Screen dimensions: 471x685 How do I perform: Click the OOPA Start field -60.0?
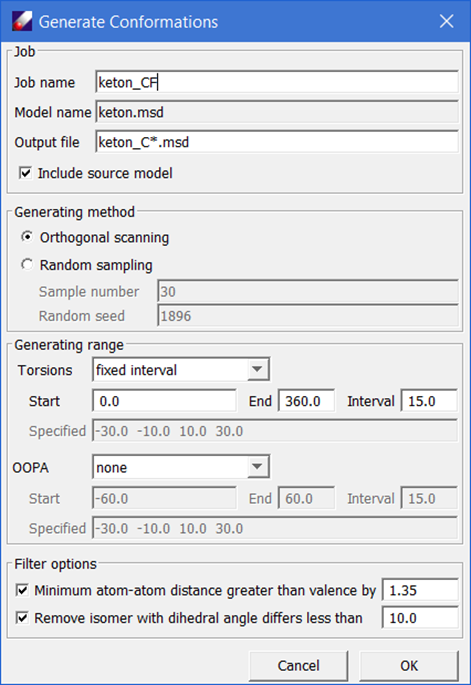[164, 498]
